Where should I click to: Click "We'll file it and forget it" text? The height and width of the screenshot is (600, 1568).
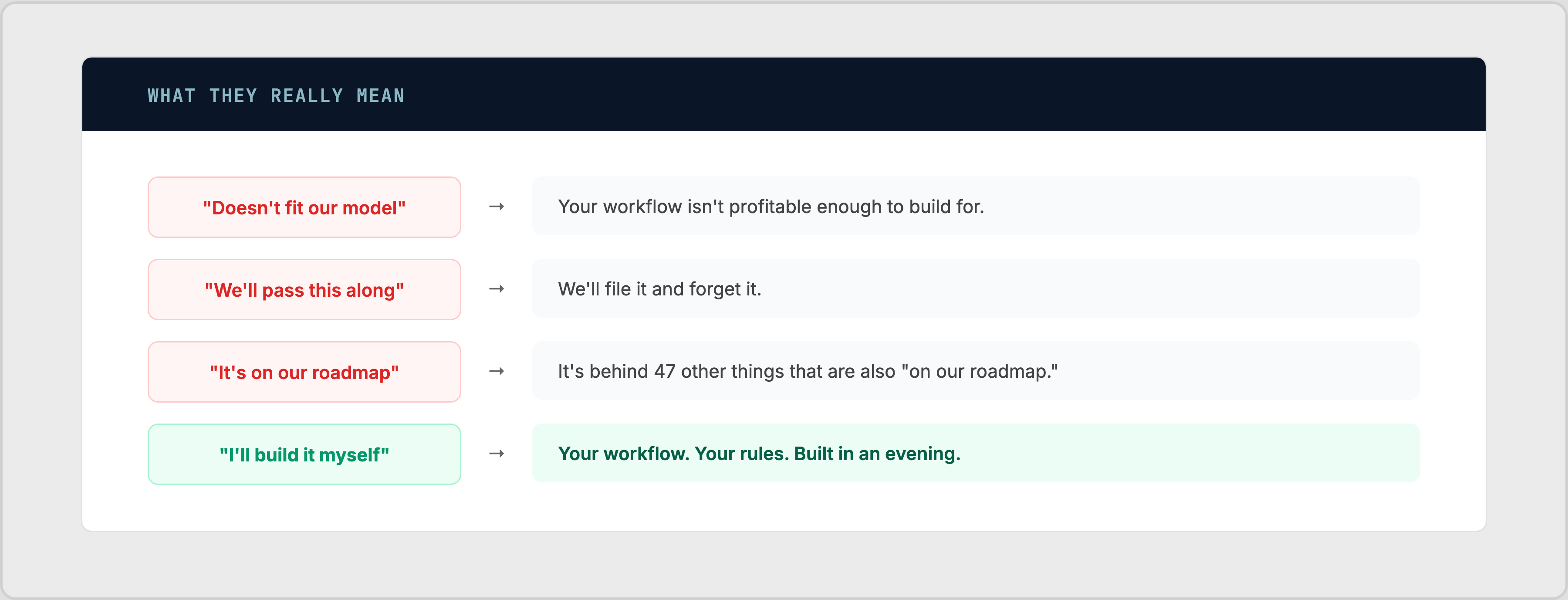click(x=659, y=289)
